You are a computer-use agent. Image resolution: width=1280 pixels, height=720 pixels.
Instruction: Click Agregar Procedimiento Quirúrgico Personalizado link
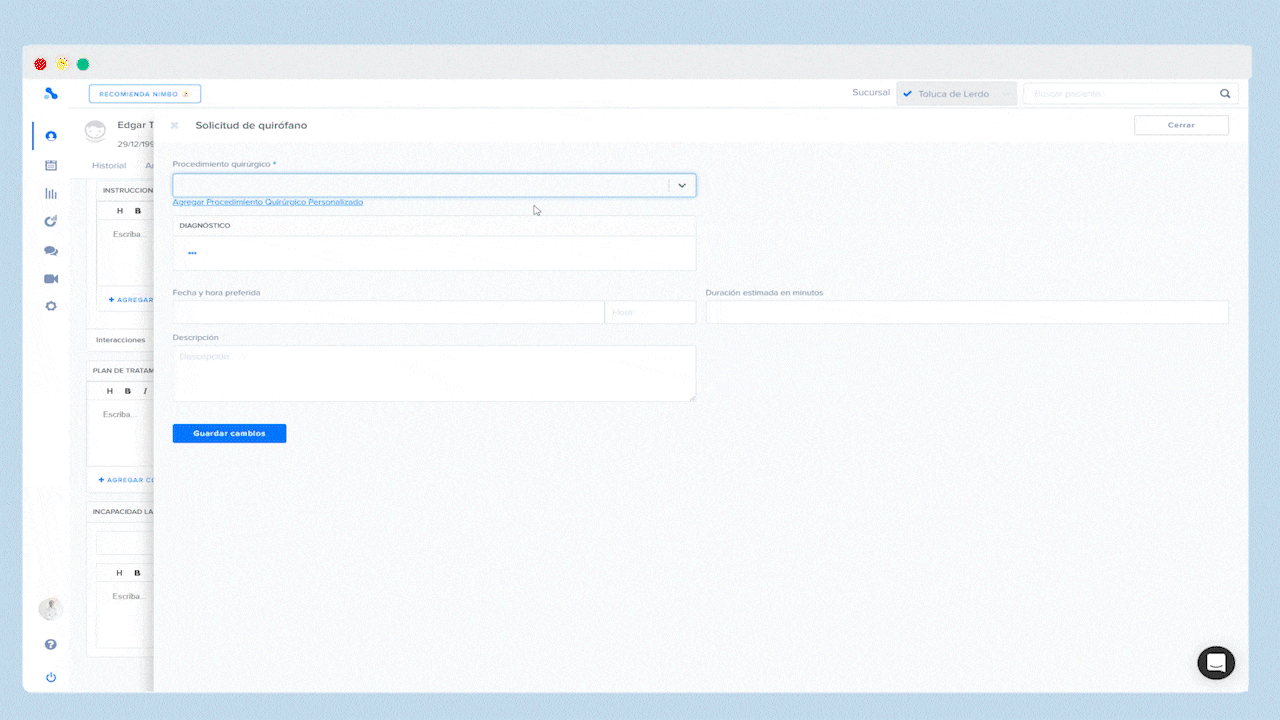coord(268,202)
